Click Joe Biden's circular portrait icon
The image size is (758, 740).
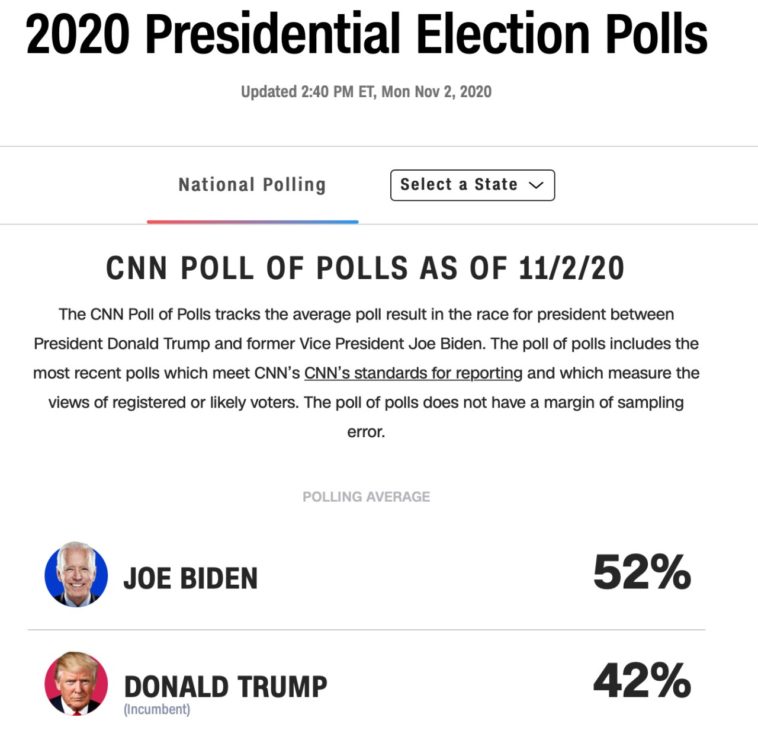pos(76,574)
